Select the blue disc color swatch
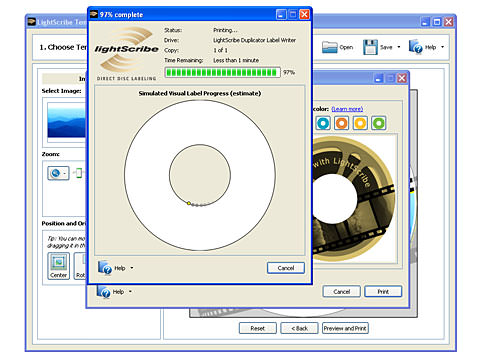Screen dimensions: 480x360 point(323,123)
